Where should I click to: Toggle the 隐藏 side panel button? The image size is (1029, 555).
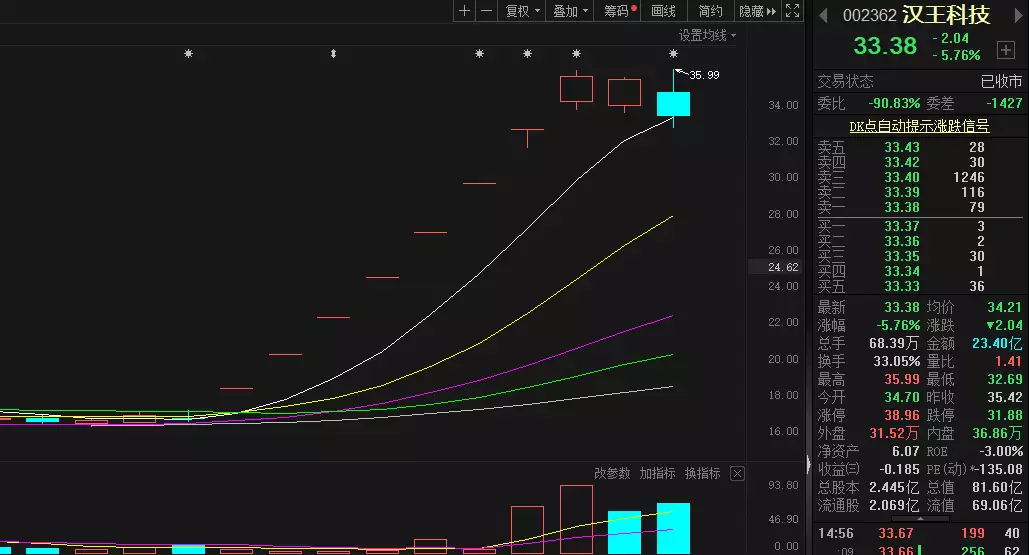click(757, 11)
